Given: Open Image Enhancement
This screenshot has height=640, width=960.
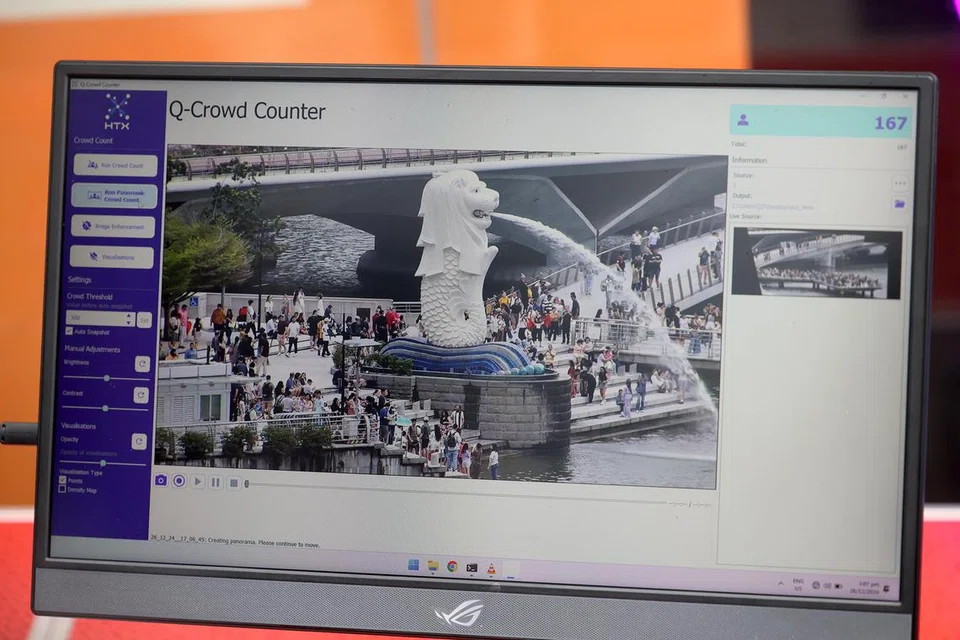Looking at the screenshot, I should 113,226.
